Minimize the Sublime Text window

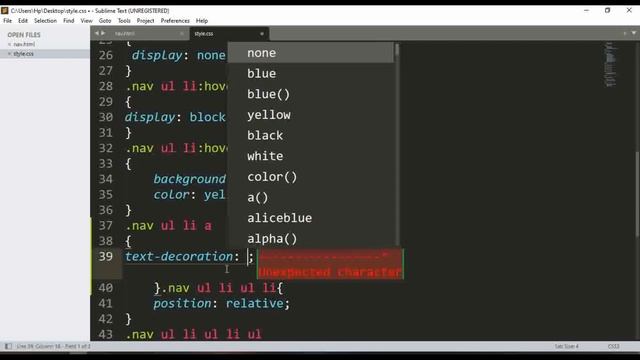586,10
